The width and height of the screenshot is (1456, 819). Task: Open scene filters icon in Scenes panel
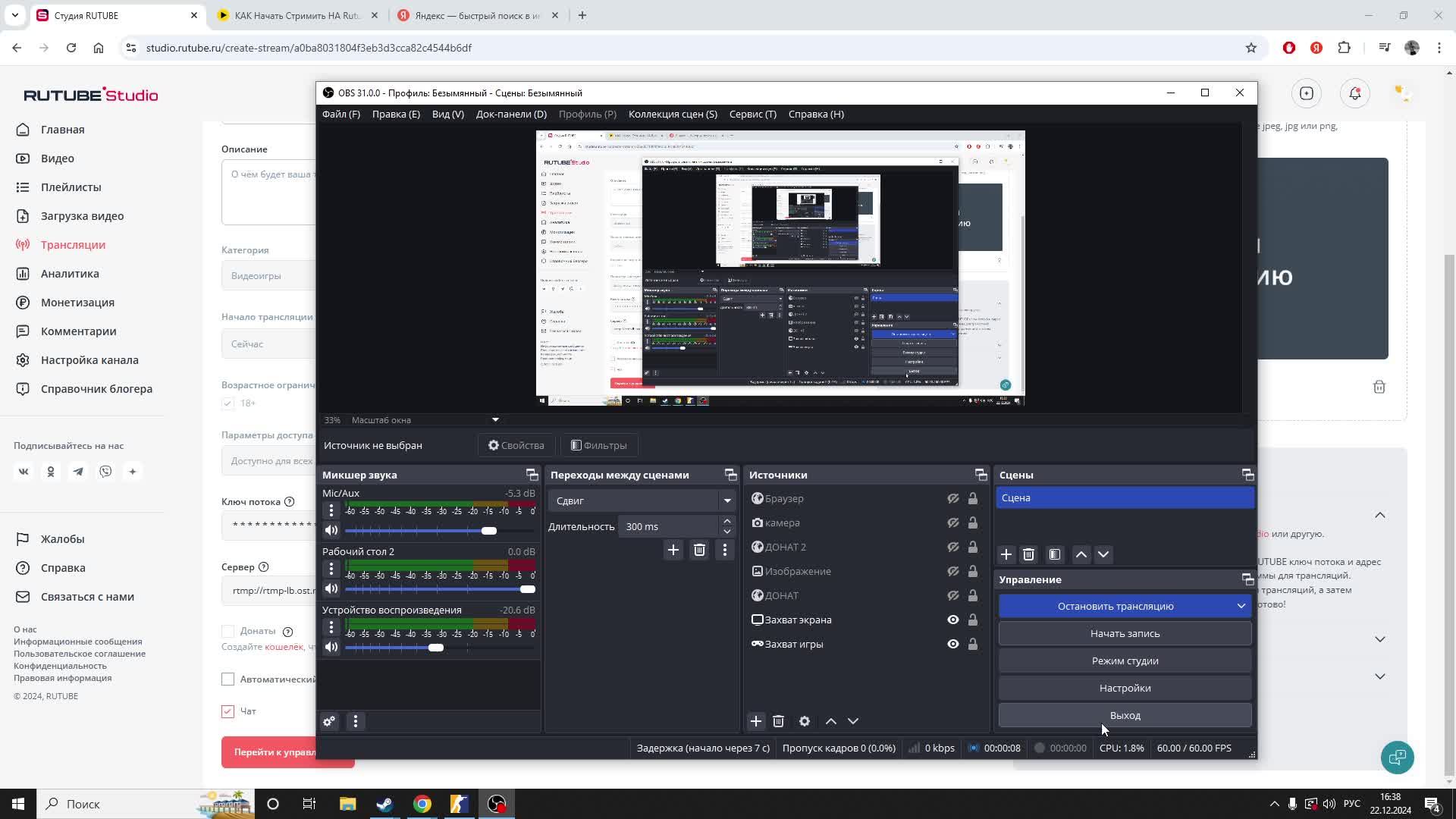pyautogui.click(x=1055, y=555)
